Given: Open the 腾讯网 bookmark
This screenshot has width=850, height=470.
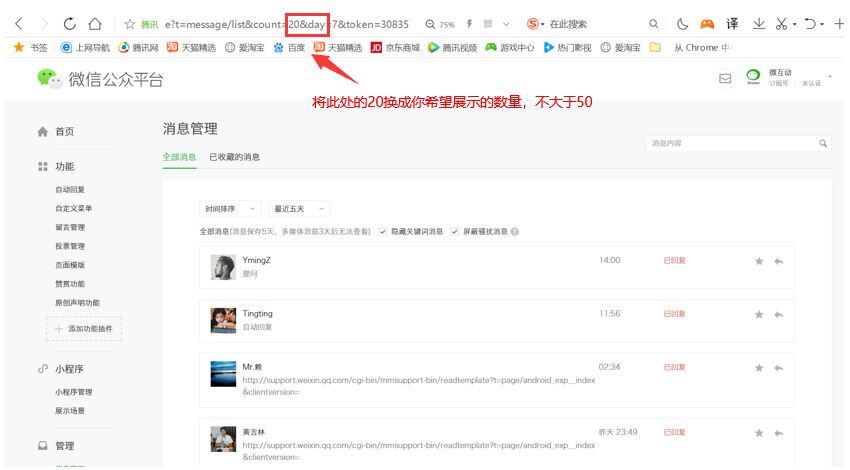Looking at the screenshot, I should (138, 48).
